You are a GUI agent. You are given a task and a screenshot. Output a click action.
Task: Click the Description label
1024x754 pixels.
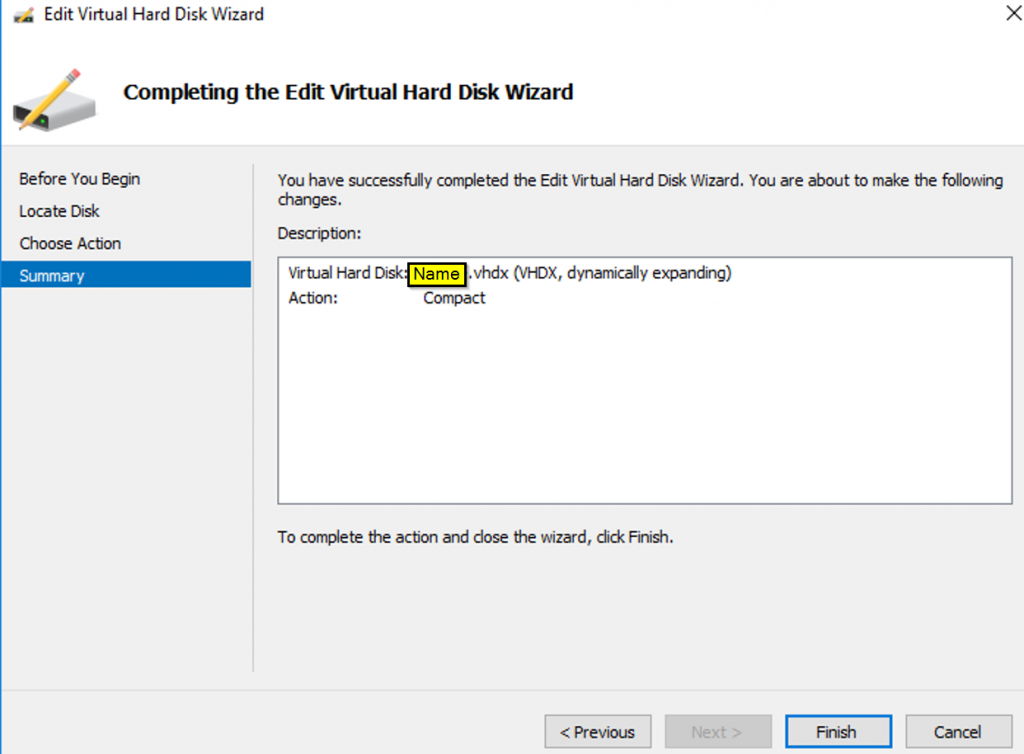pyautogui.click(x=319, y=233)
